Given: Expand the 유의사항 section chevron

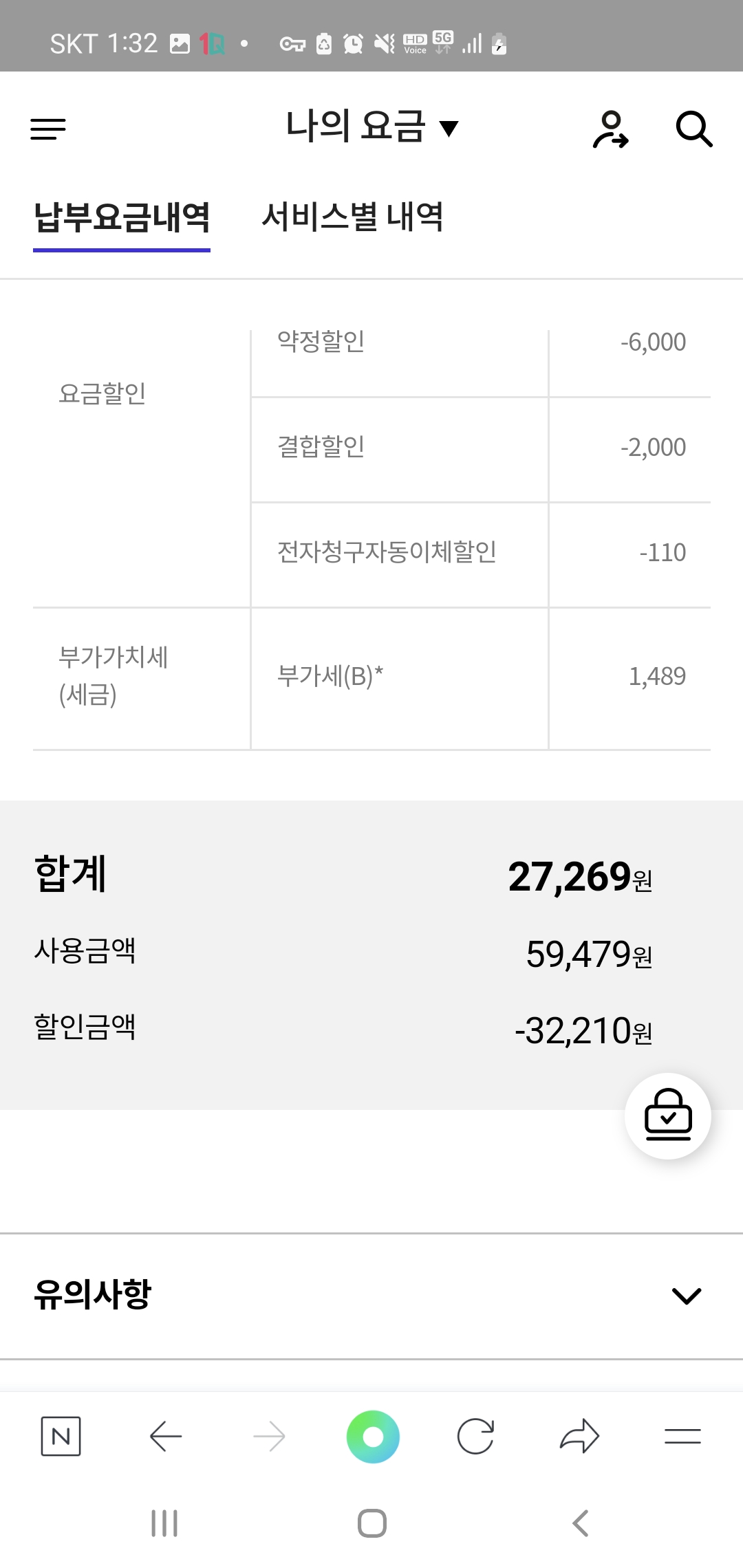Looking at the screenshot, I should click(686, 1296).
